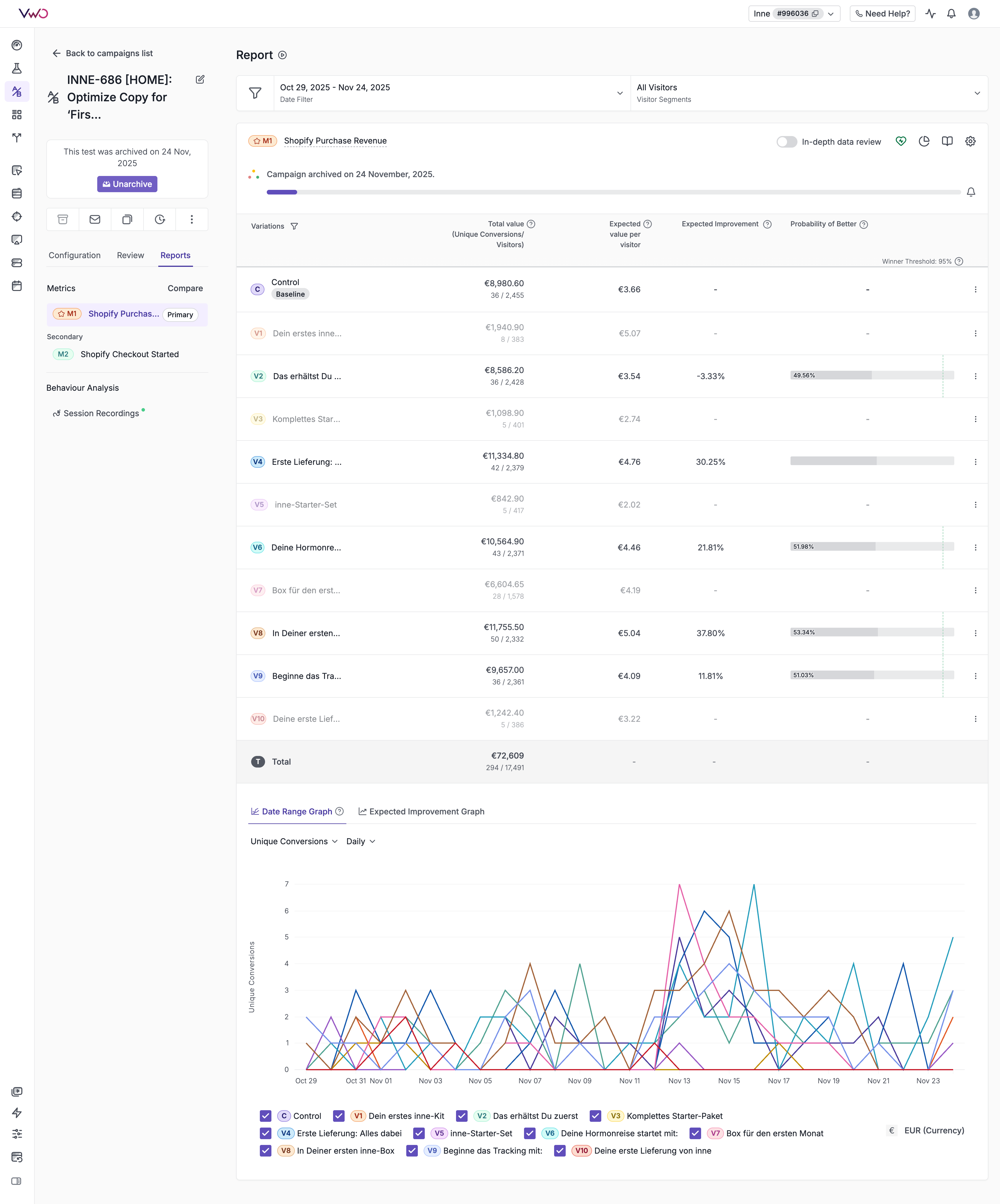Enable In-depth data review toggle
1000x1204 pixels.
click(x=786, y=142)
